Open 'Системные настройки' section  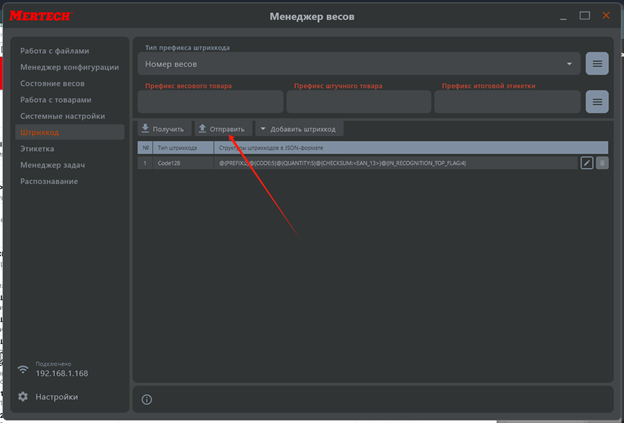tap(62, 116)
